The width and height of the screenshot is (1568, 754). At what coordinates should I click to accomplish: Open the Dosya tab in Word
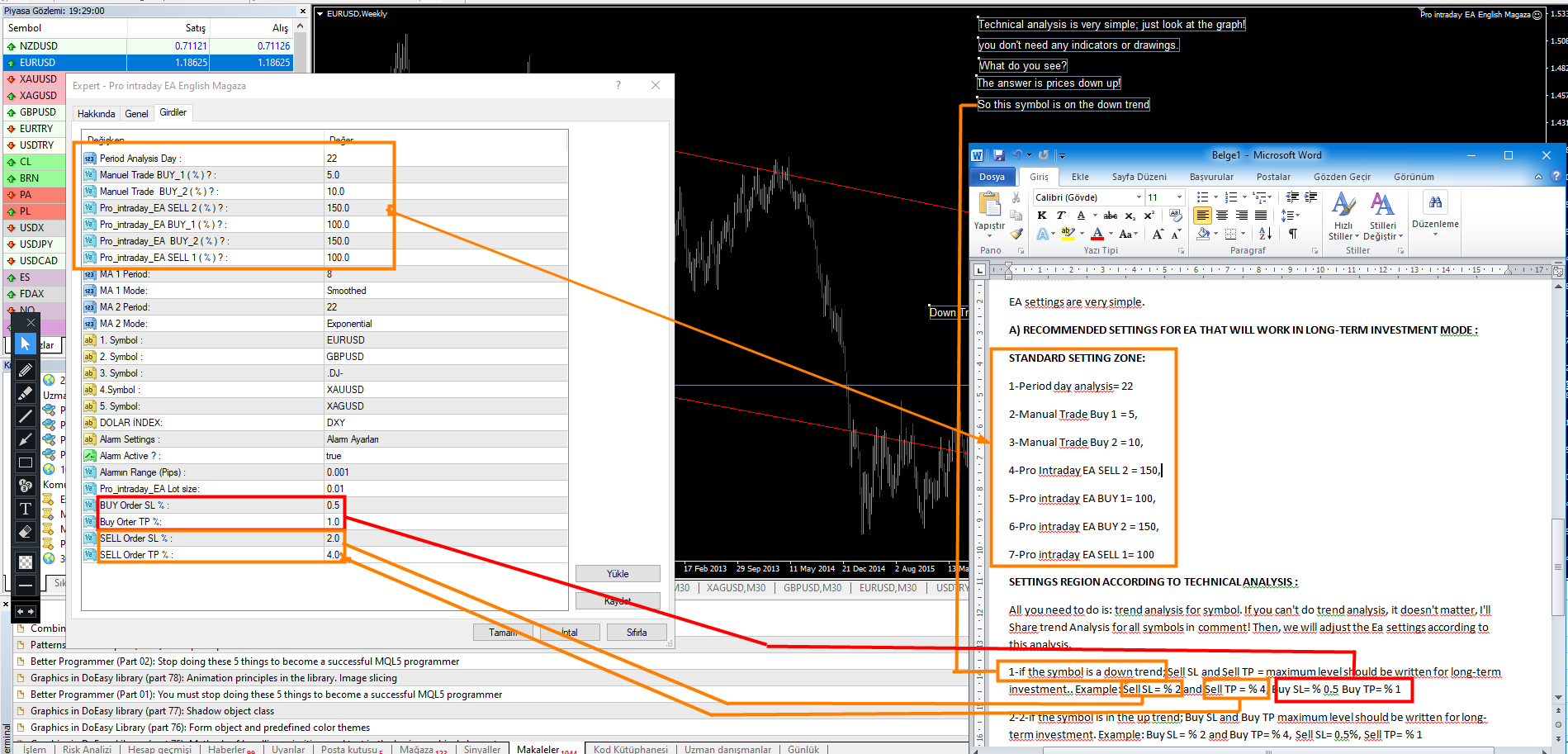pyautogui.click(x=992, y=177)
